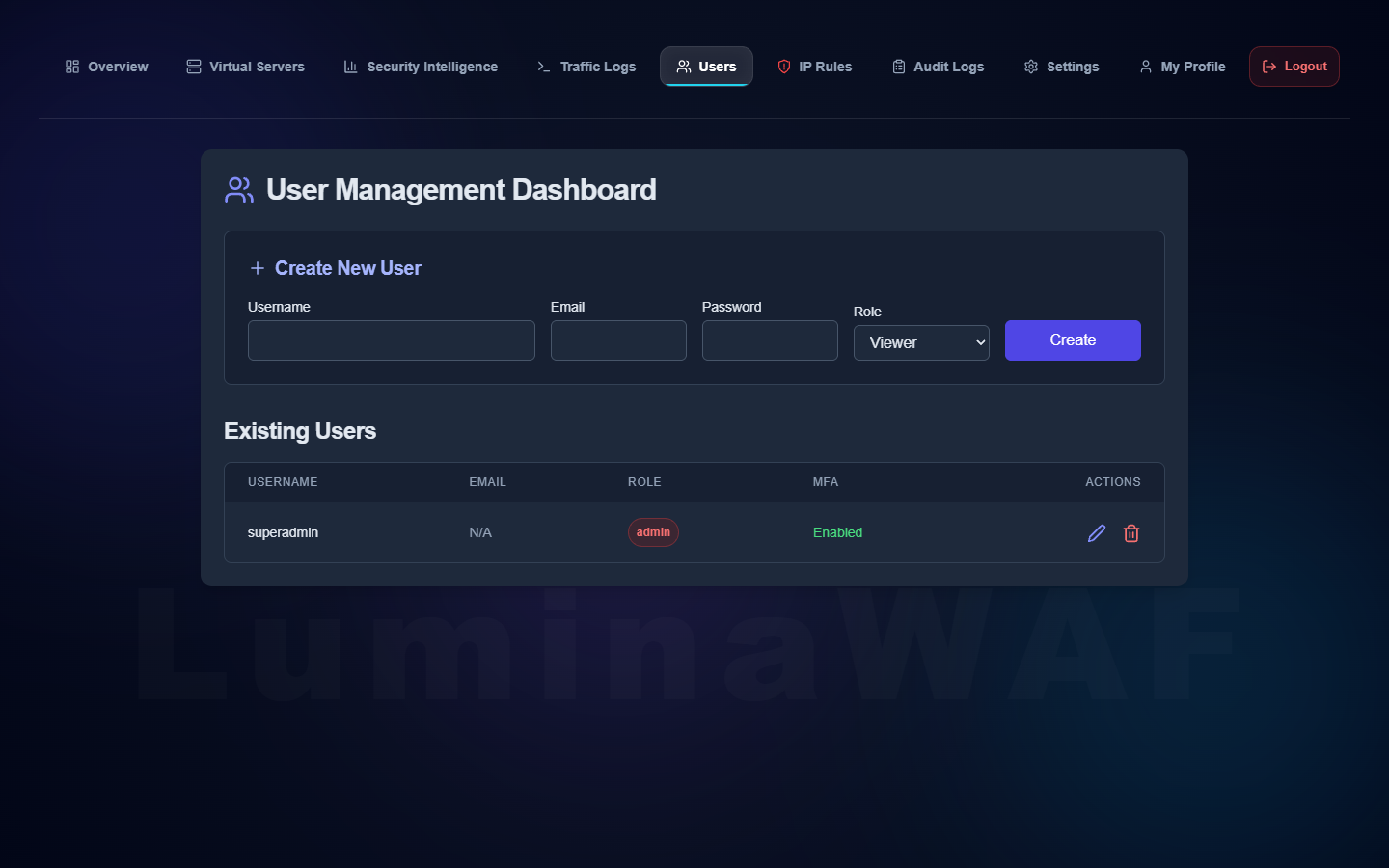1389x868 pixels.
Task: Open the Role dropdown showing Viewer
Action: pos(921,342)
